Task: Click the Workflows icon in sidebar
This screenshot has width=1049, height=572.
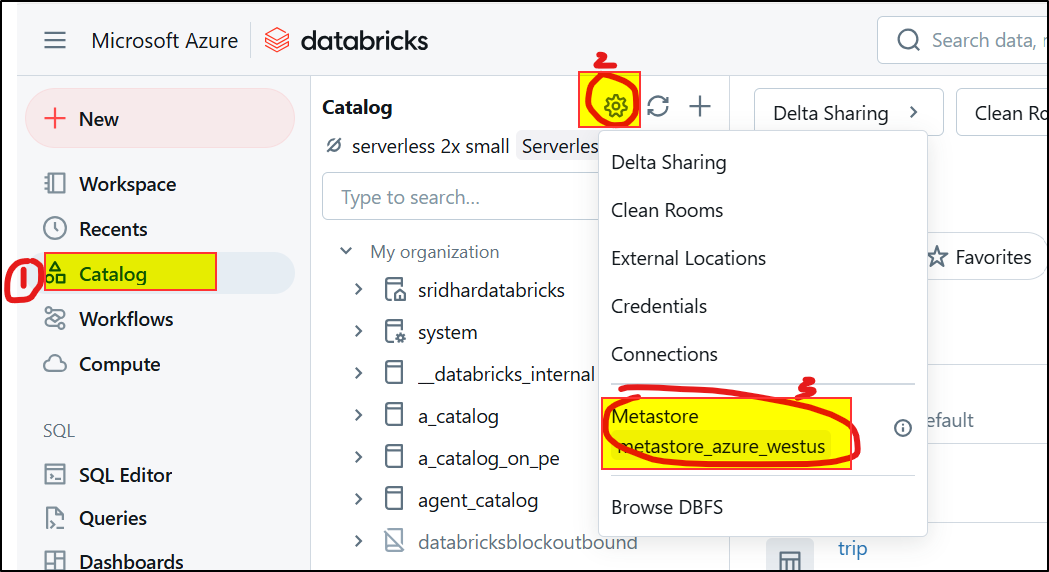Action: pos(55,318)
